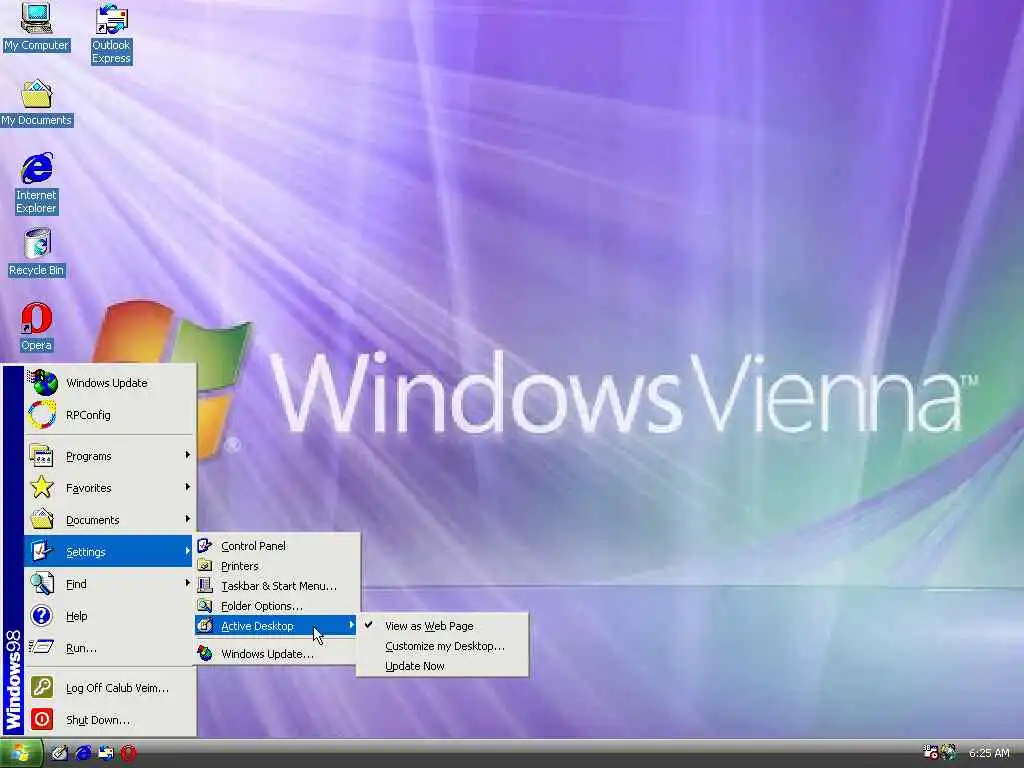
Task: Click the 6:25 AM taskbar clock
Action: click(x=989, y=753)
